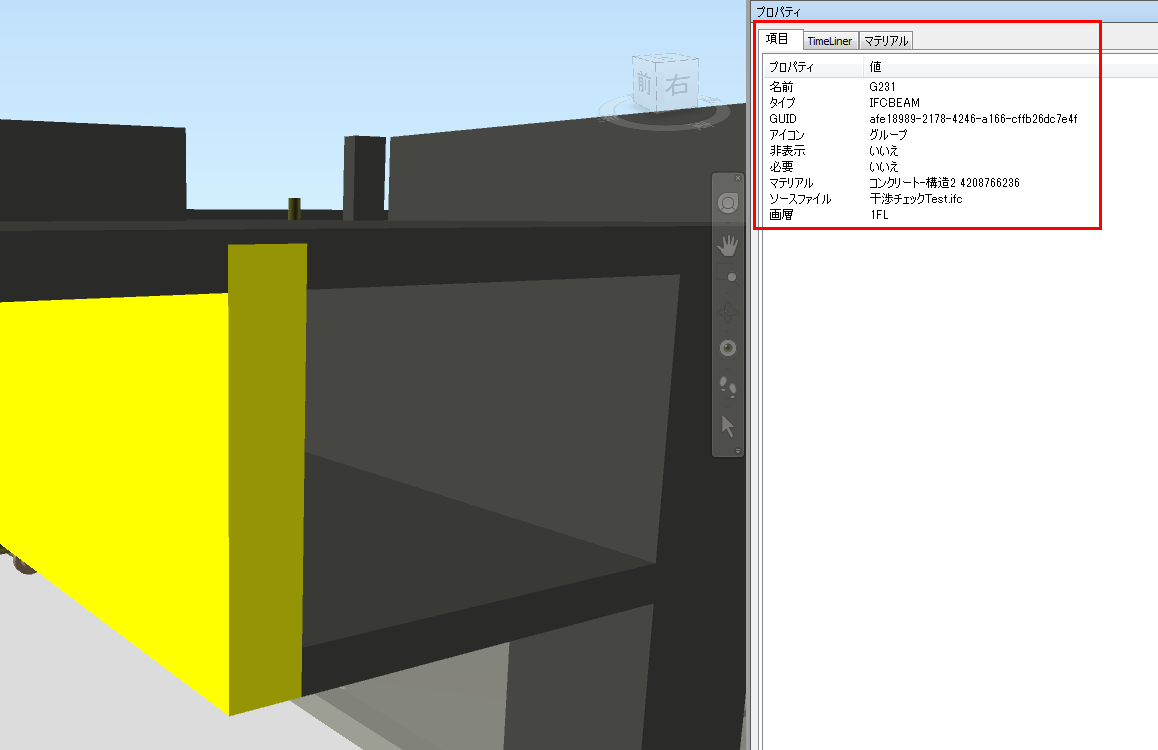
Task: Select the Steering Wheel navigation tool
Action: [x=728, y=204]
